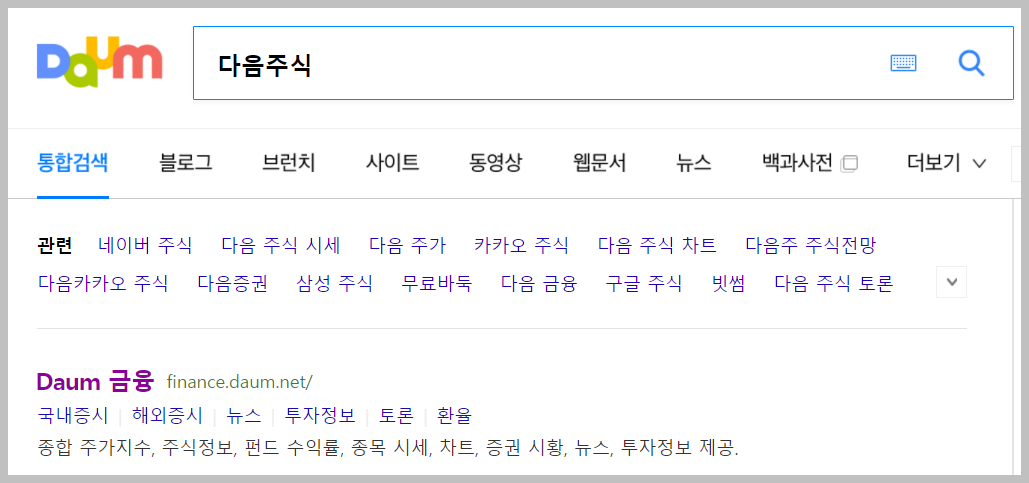The height and width of the screenshot is (483, 1029).
Task: Open the 해외증시 sublink
Action: point(167,415)
